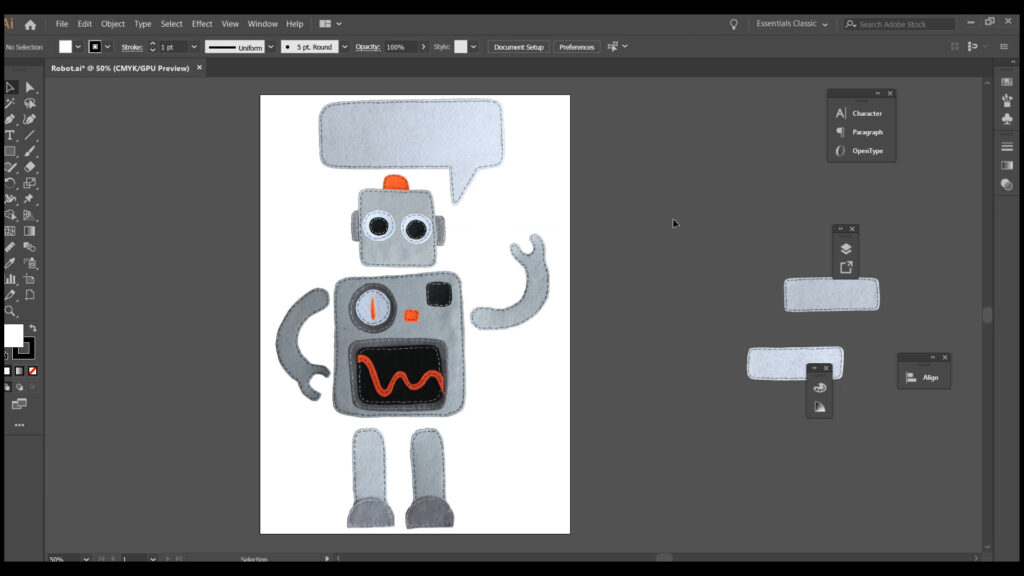Screen dimensions: 1024x576
Task: Open the Align panel
Action: [x=923, y=377]
